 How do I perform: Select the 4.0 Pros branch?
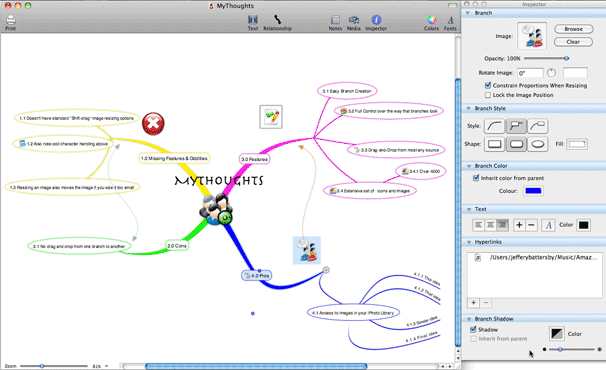pyautogui.click(x=257, y=275)
